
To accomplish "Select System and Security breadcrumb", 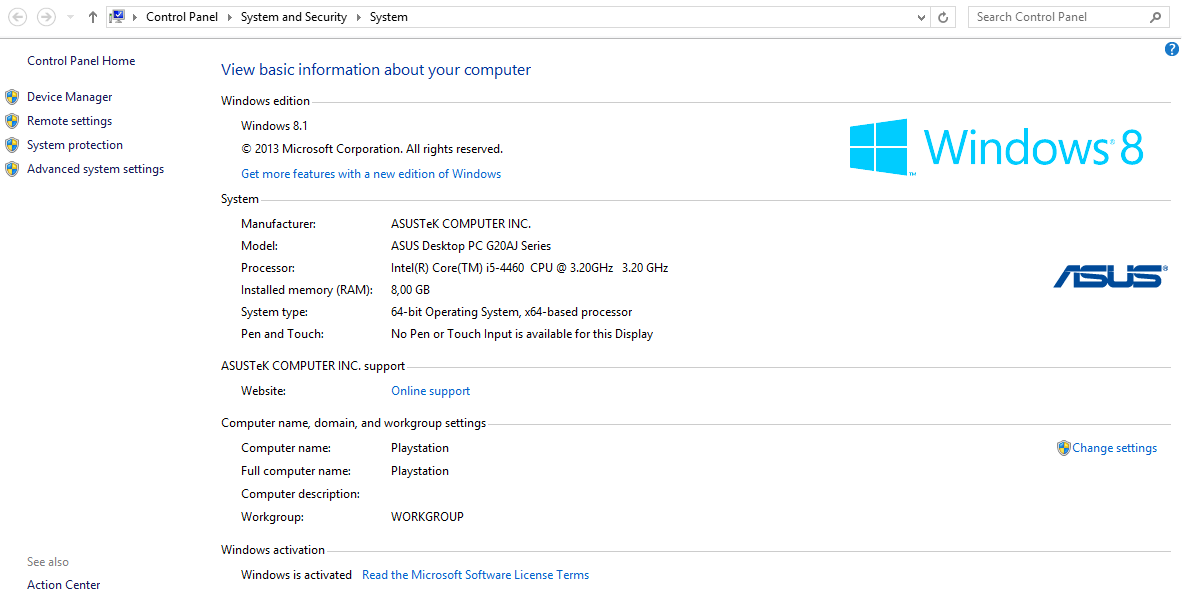I will coord(294,17).
